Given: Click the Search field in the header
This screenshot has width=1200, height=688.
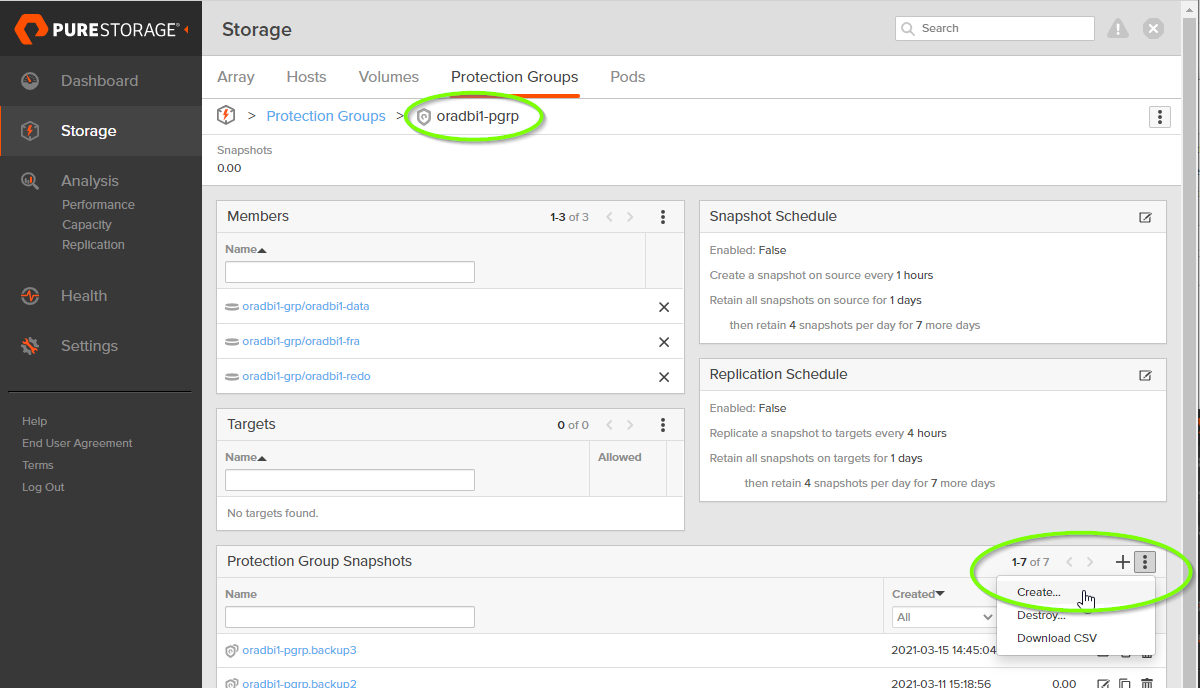Looking at the screenshot, I should [995, 29].
